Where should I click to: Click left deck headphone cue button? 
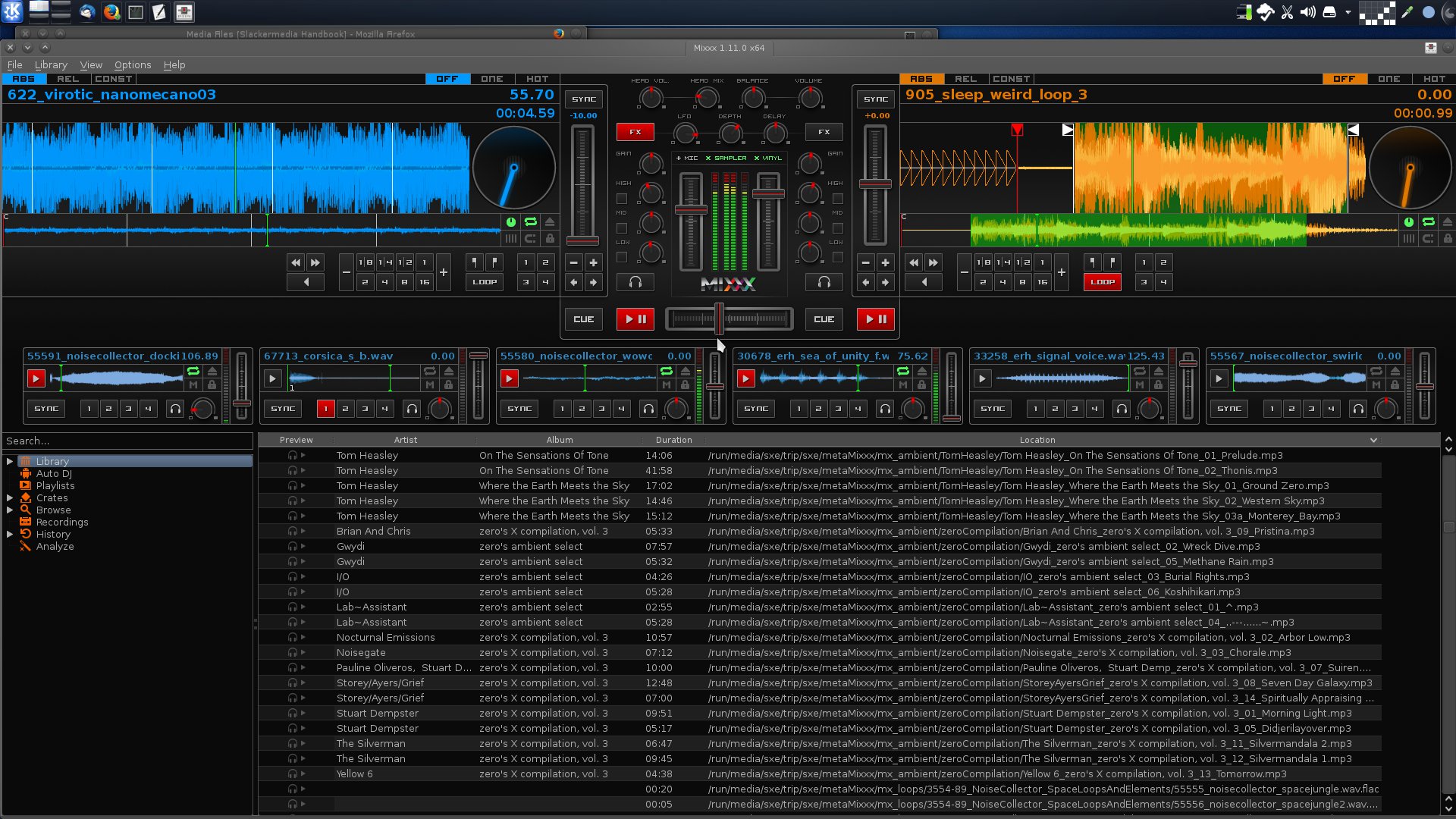point(635,282)
